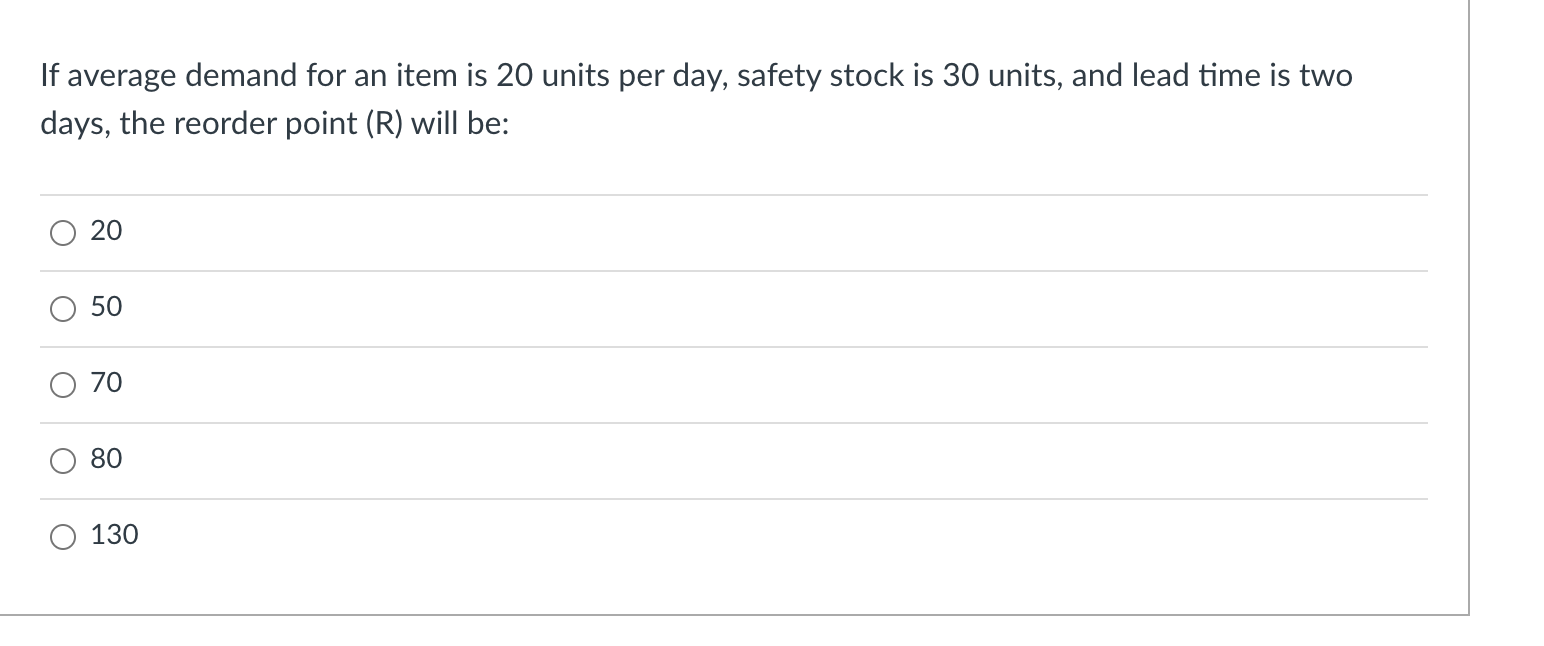1544x646 pixels.
Task: Select the radio button for 50
Action: pos(62,308)
